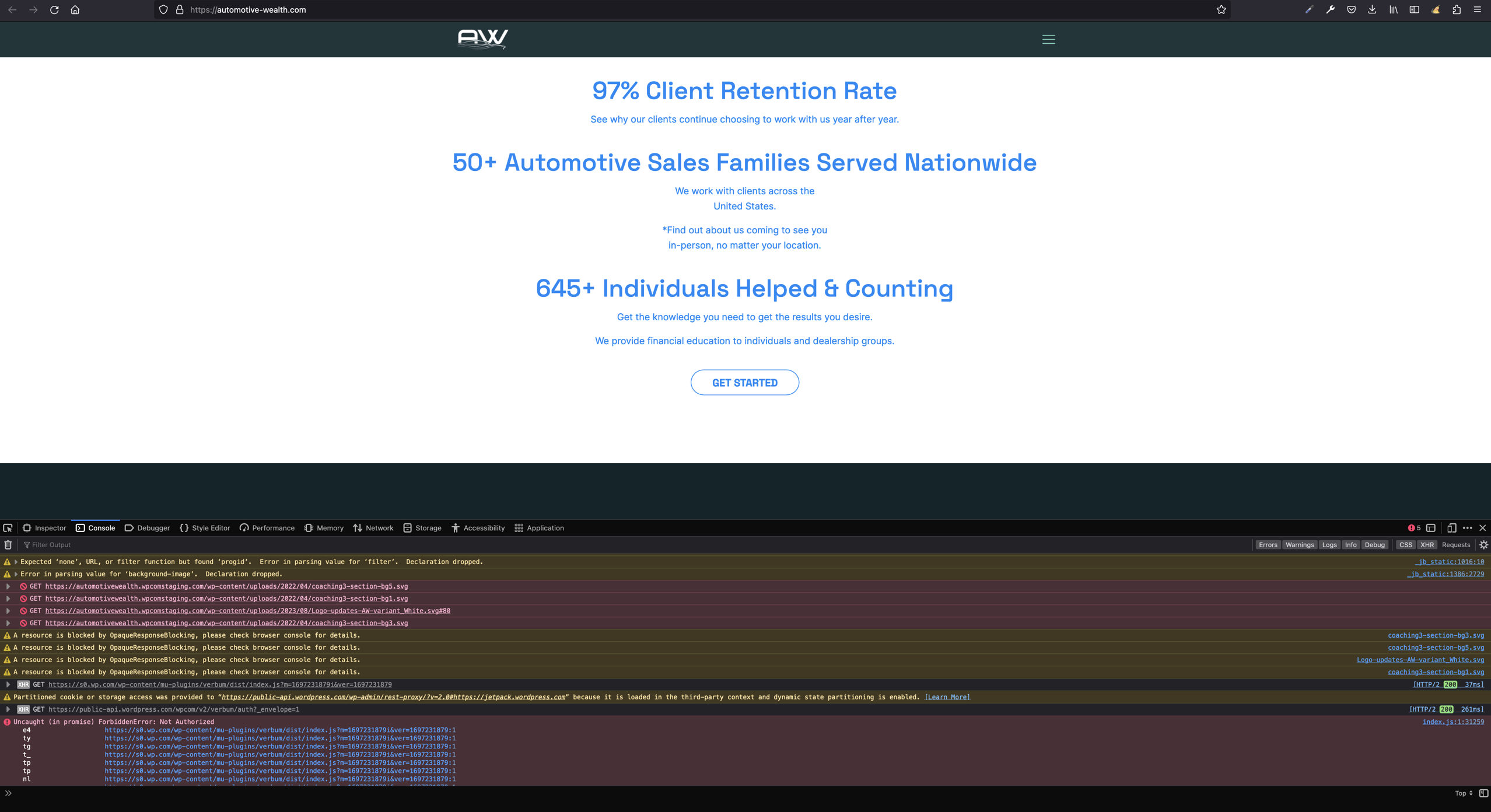Expand the blocked coaching3-section-bg1.svg GET request

pyautogui.click(x=8, y=599)
